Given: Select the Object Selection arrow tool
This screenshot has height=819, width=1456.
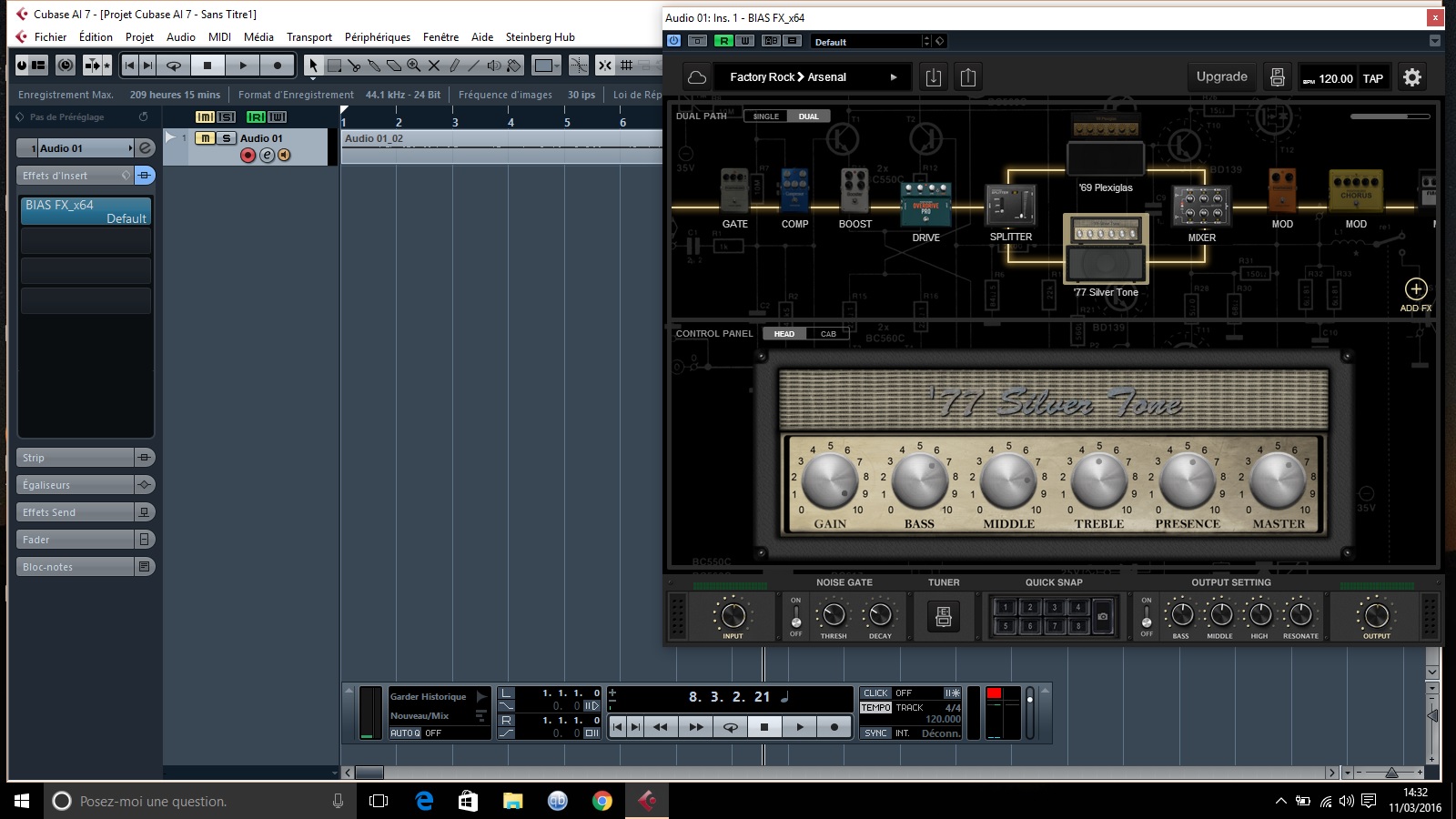Looking at the screenshot, I should 313,66.
